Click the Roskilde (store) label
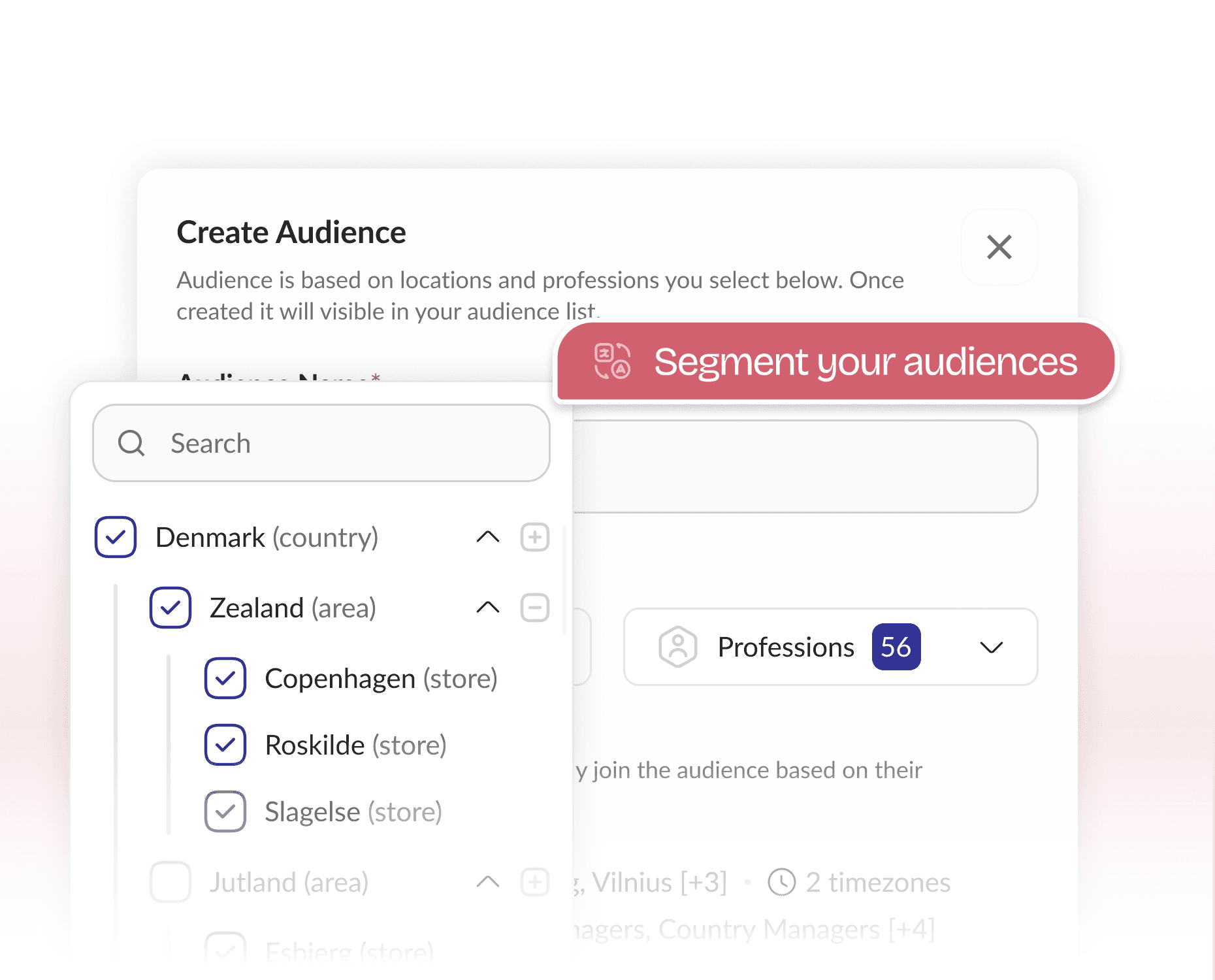Viewport: 1215px width, 980px height. [355, 745]
